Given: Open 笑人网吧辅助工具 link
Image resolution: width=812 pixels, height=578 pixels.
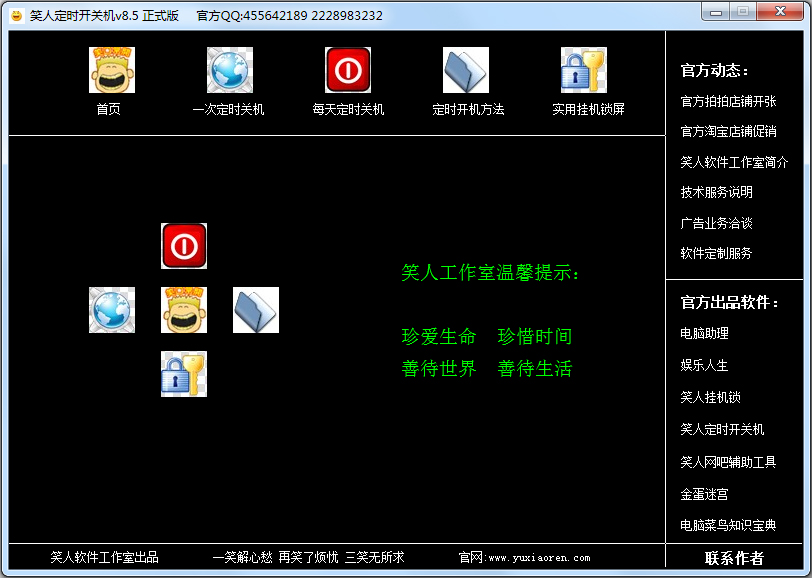Looking at the screenshot, I should point(728,462).
